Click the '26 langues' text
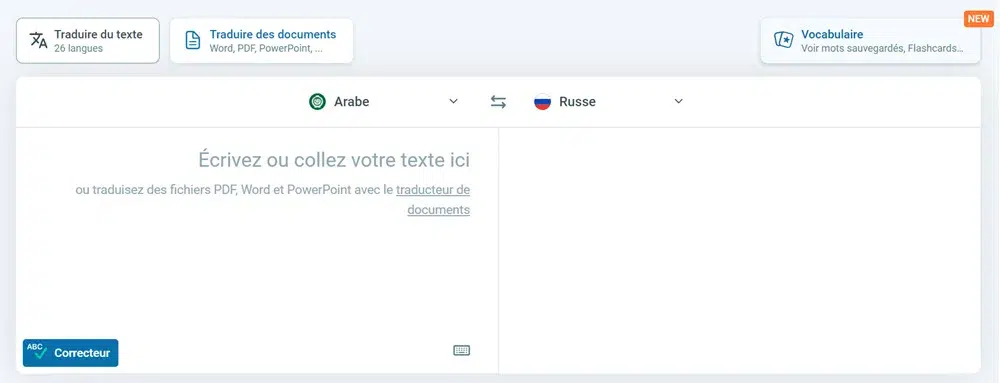Viewport: 1000px width, 383px height. [78, 48]
